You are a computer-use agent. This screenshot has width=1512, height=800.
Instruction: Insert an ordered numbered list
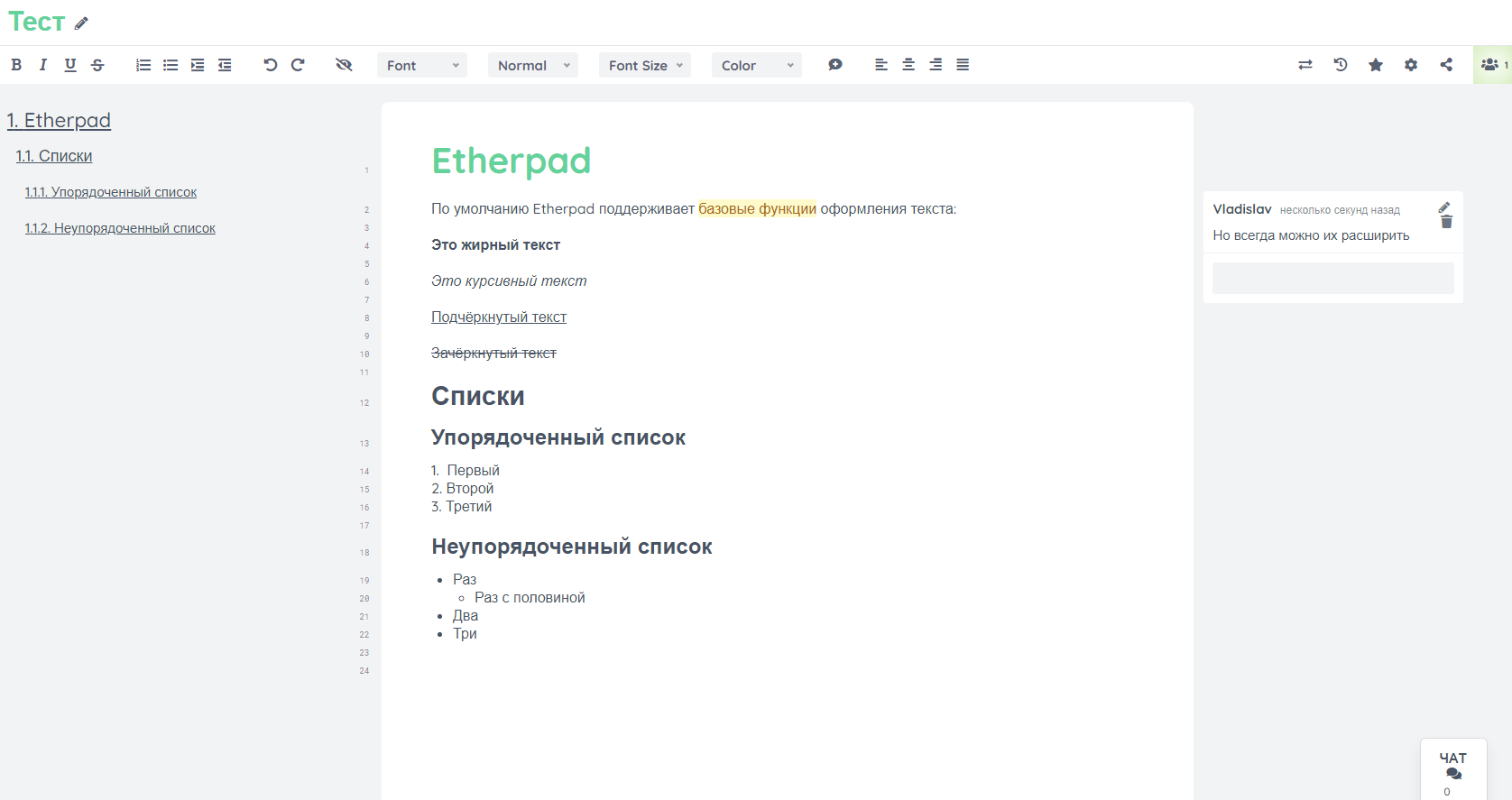coord(143,65)
